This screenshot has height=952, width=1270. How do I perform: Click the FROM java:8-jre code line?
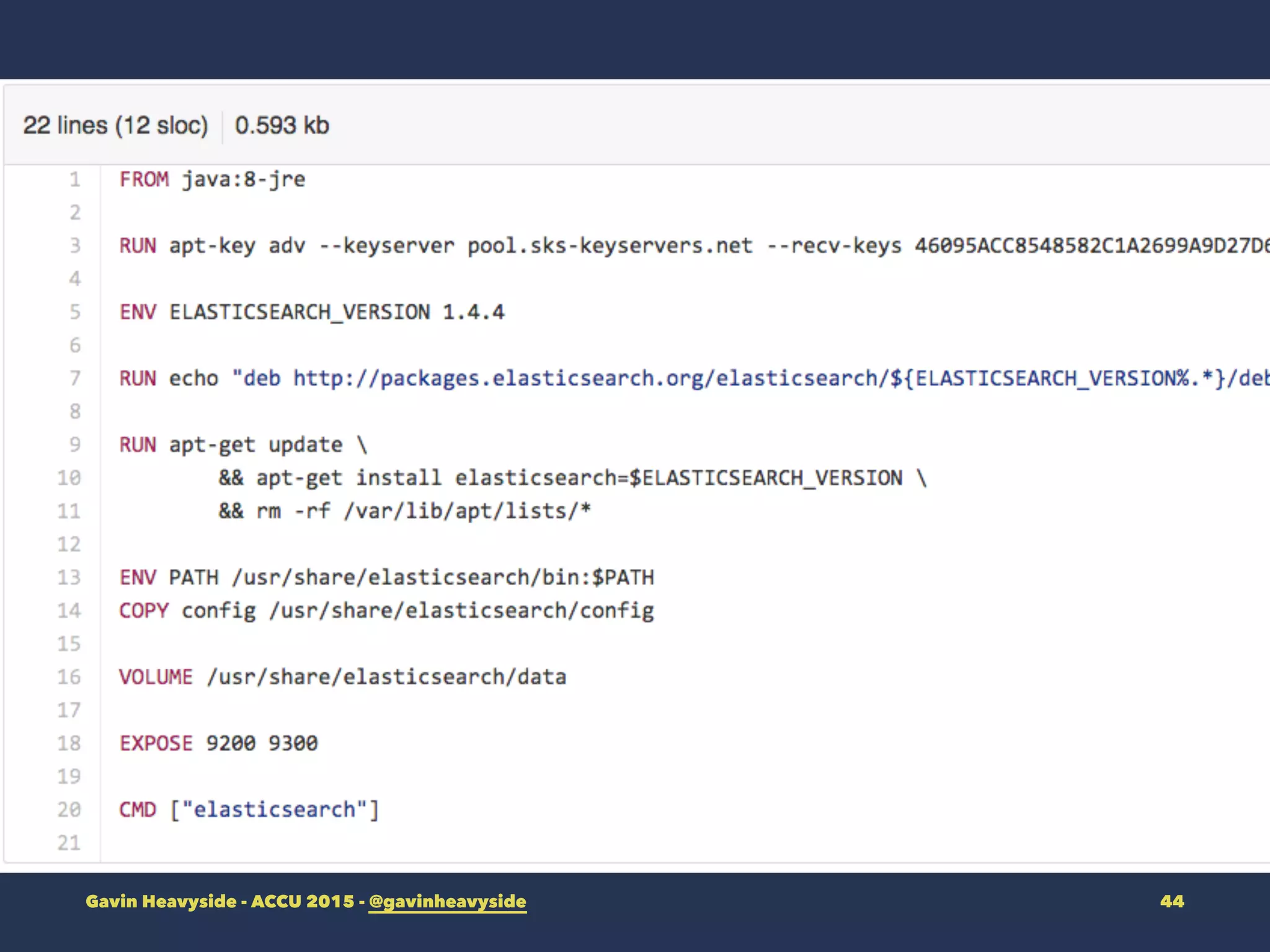point(212,180)
